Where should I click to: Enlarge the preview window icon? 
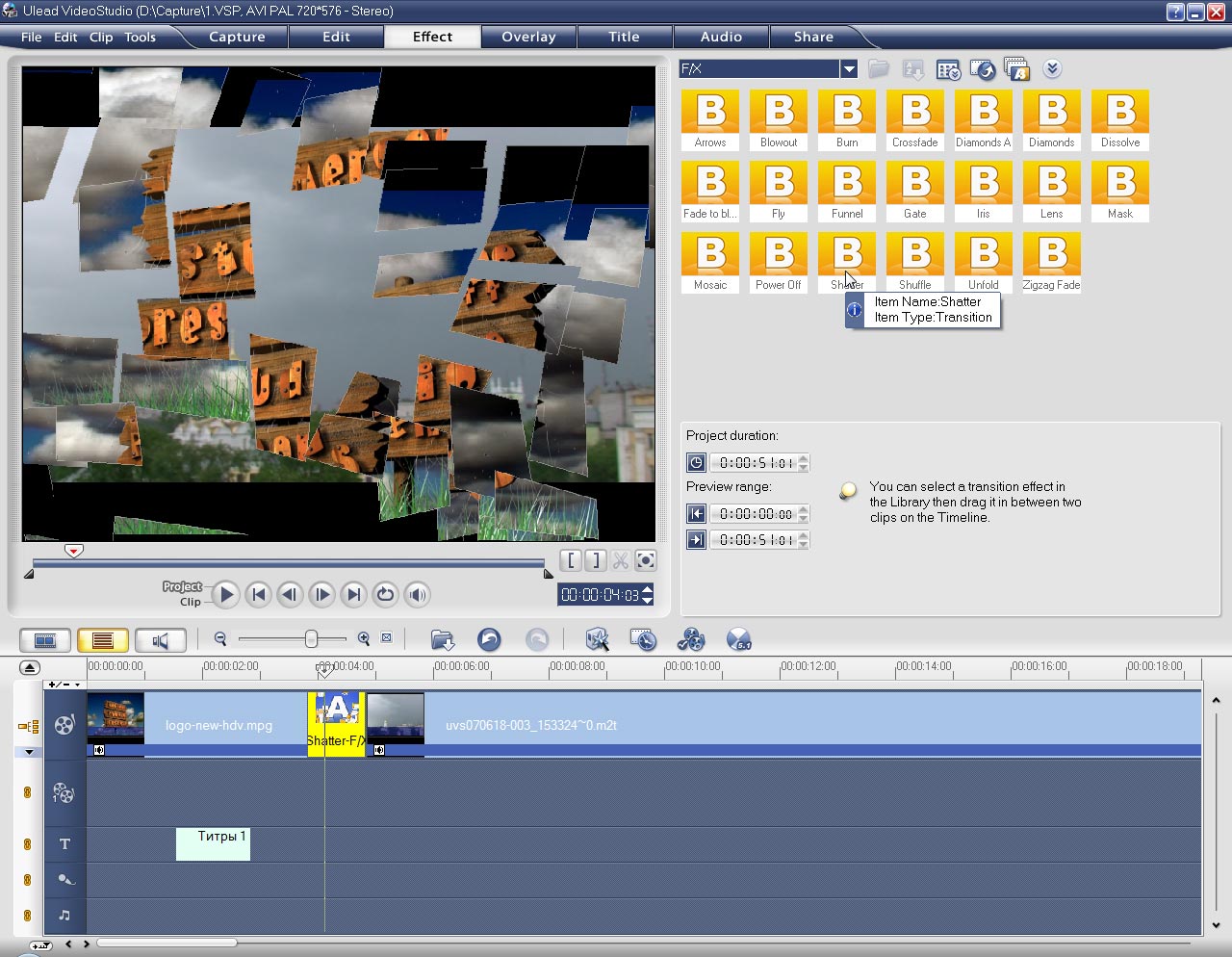tap(646, 560)
